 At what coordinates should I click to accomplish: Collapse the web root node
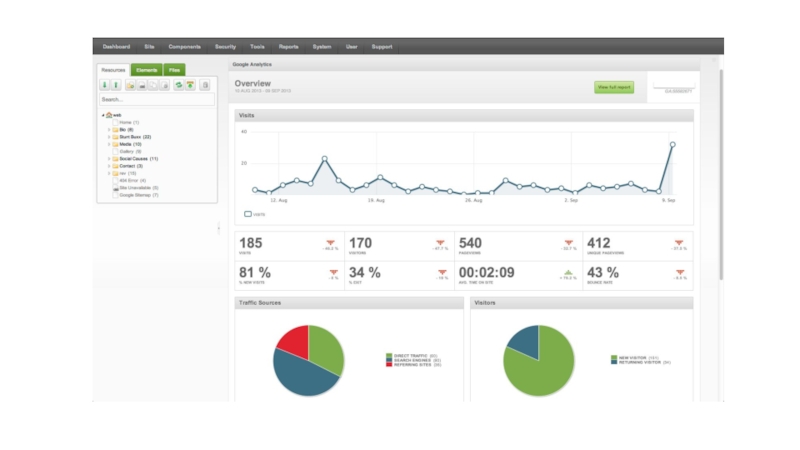(102, 115)
